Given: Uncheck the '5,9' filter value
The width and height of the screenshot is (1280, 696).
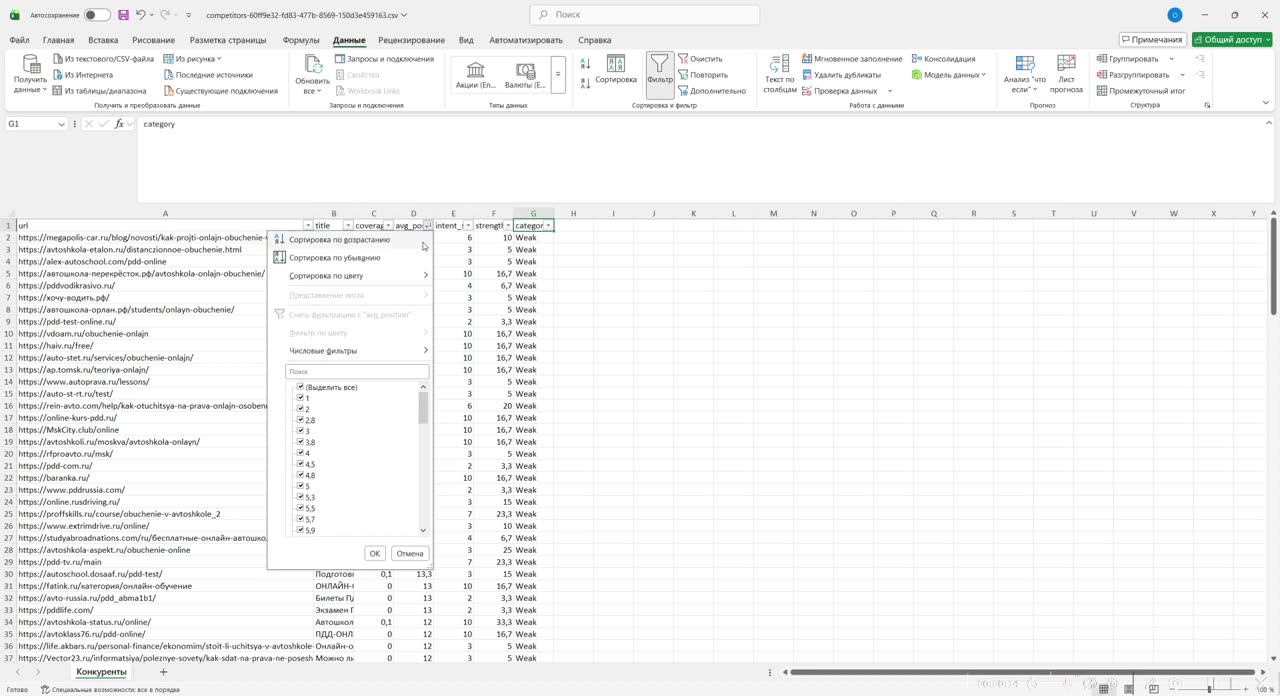Looking at the screenshot, I should point(301,530).
